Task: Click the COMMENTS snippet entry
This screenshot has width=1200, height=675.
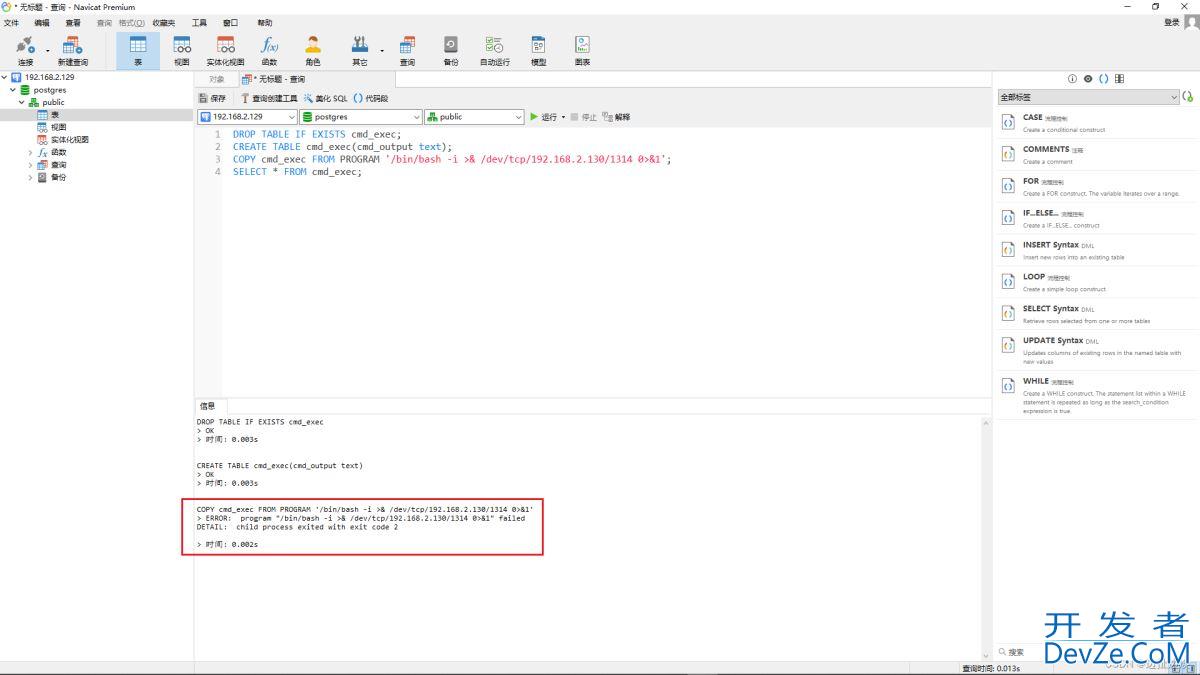Action: pos(1098,154)
